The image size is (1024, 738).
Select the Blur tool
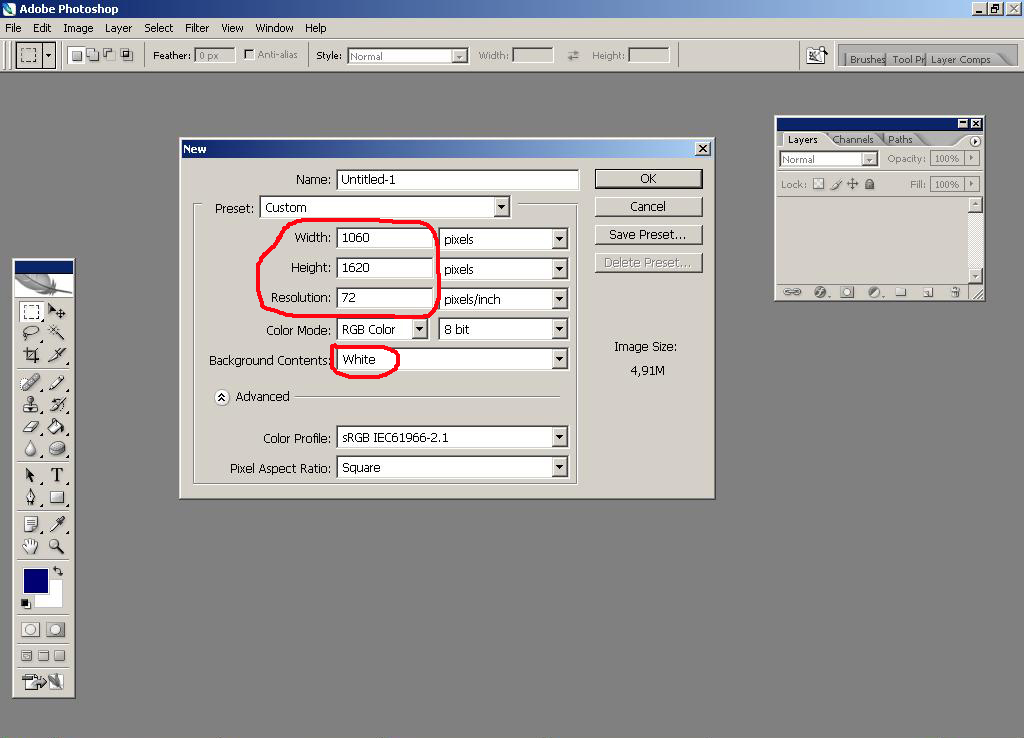31,449
